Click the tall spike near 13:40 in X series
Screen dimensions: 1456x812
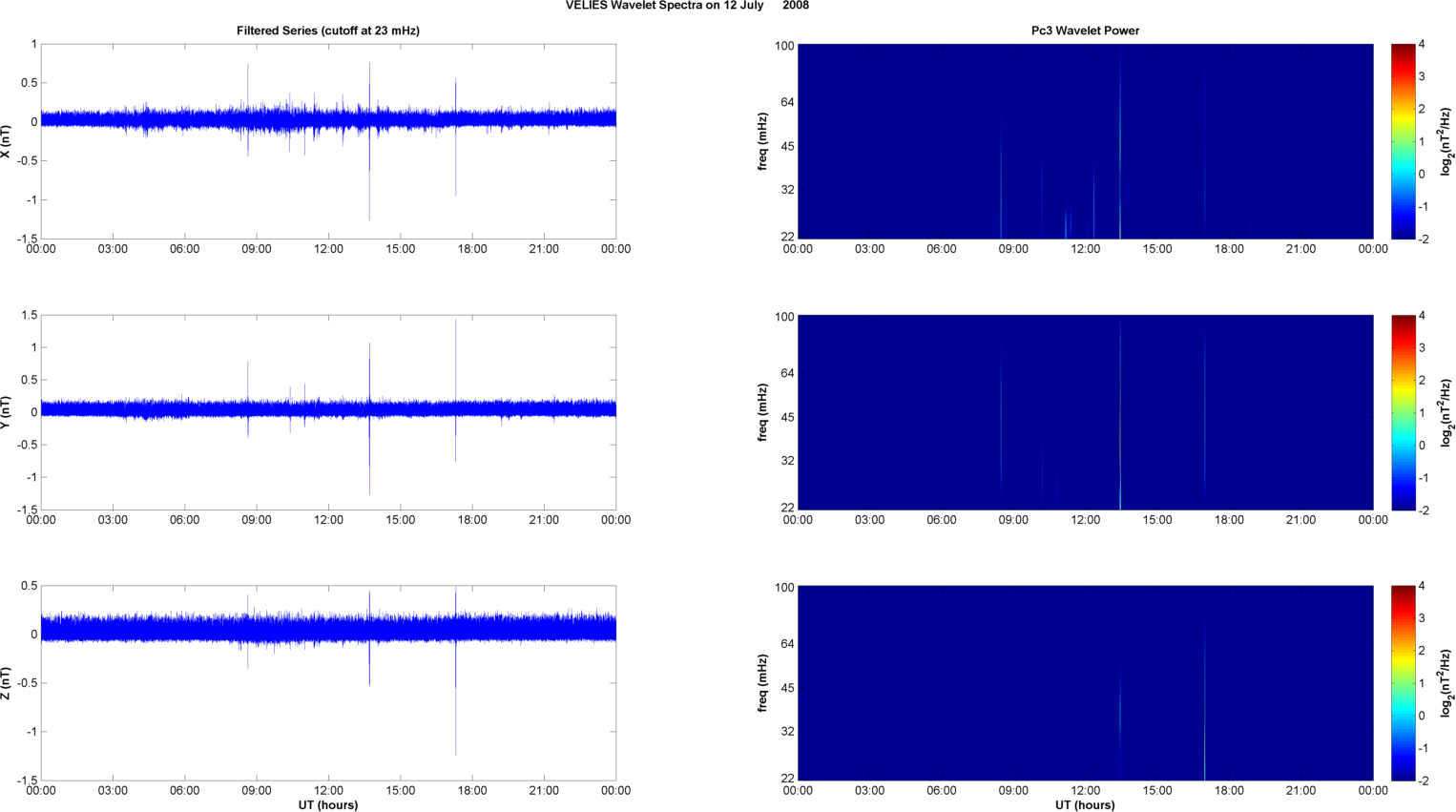[369, 142]
